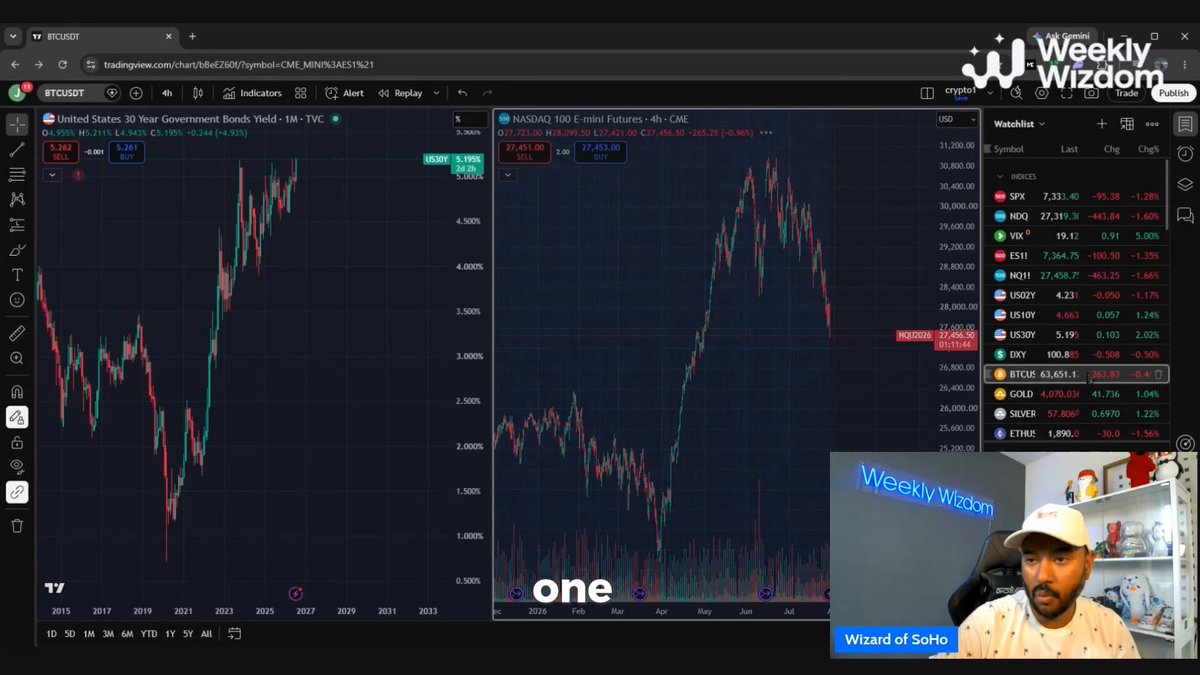Set chart range to YTD

pyautogui.click(x=149, y=634)
